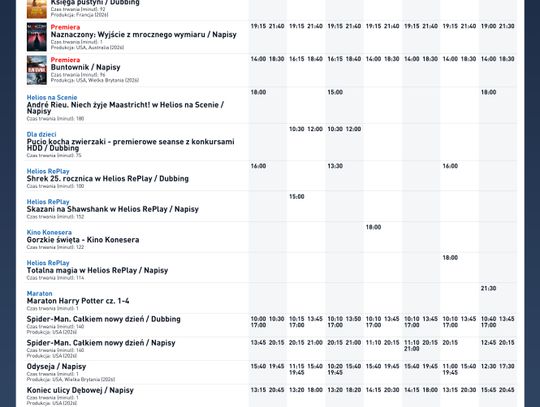The image size is (540, 407).
Task: Select the 10:40 Spider-Man Dubbing showtime
Action: coord(488,319)
